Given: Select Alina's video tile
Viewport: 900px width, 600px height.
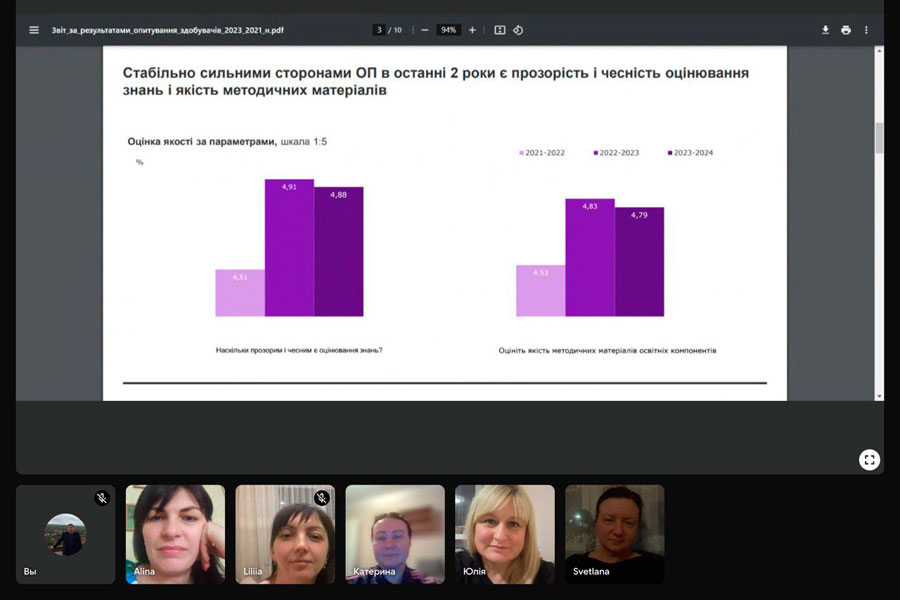Looking at the screenshot, I should [175, 534].
